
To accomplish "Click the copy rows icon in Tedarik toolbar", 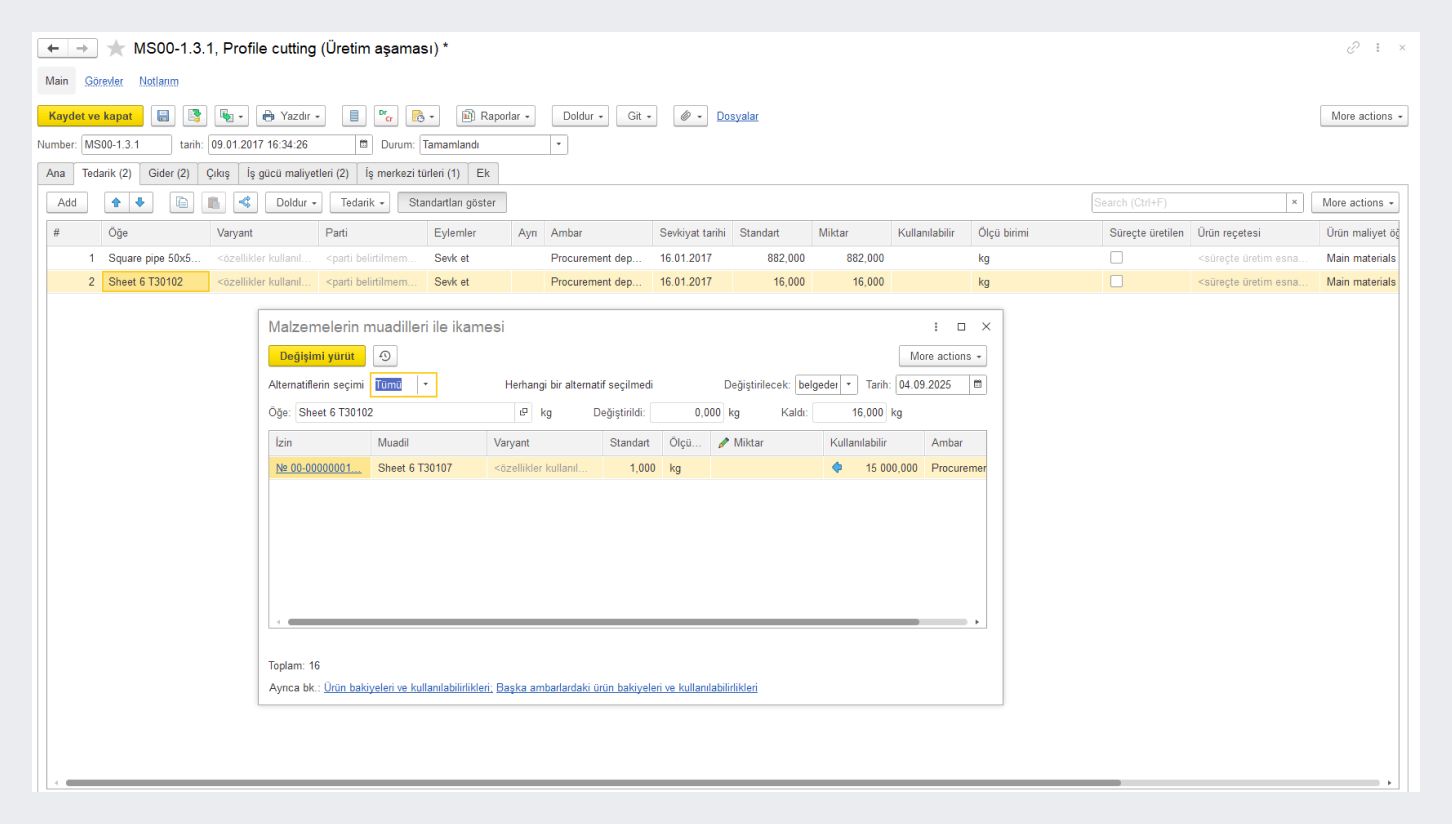I will click(x=184, y=203).
